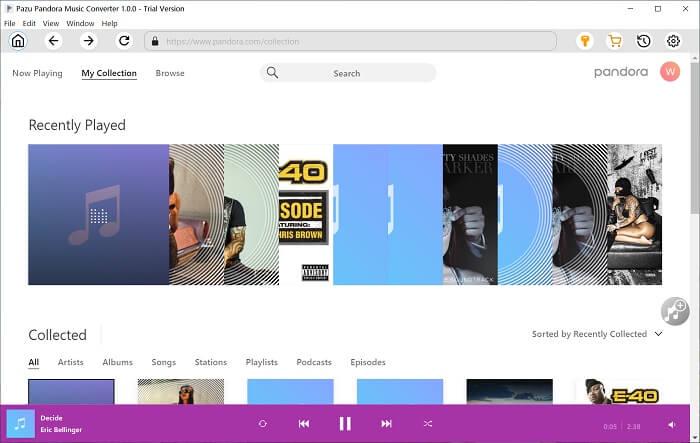Go back with the left arrow button
This screenshot has width=700, height=443.
[x=54, y=41]
